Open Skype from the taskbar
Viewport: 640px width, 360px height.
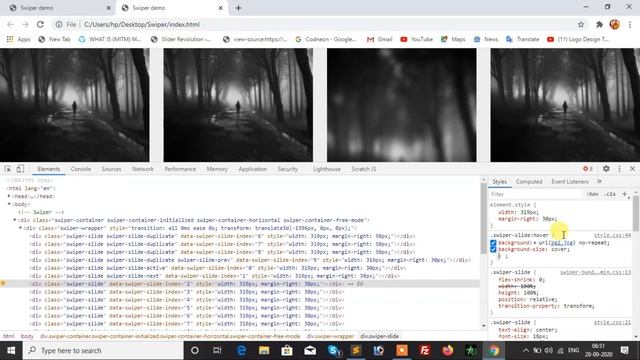[333, 351]
